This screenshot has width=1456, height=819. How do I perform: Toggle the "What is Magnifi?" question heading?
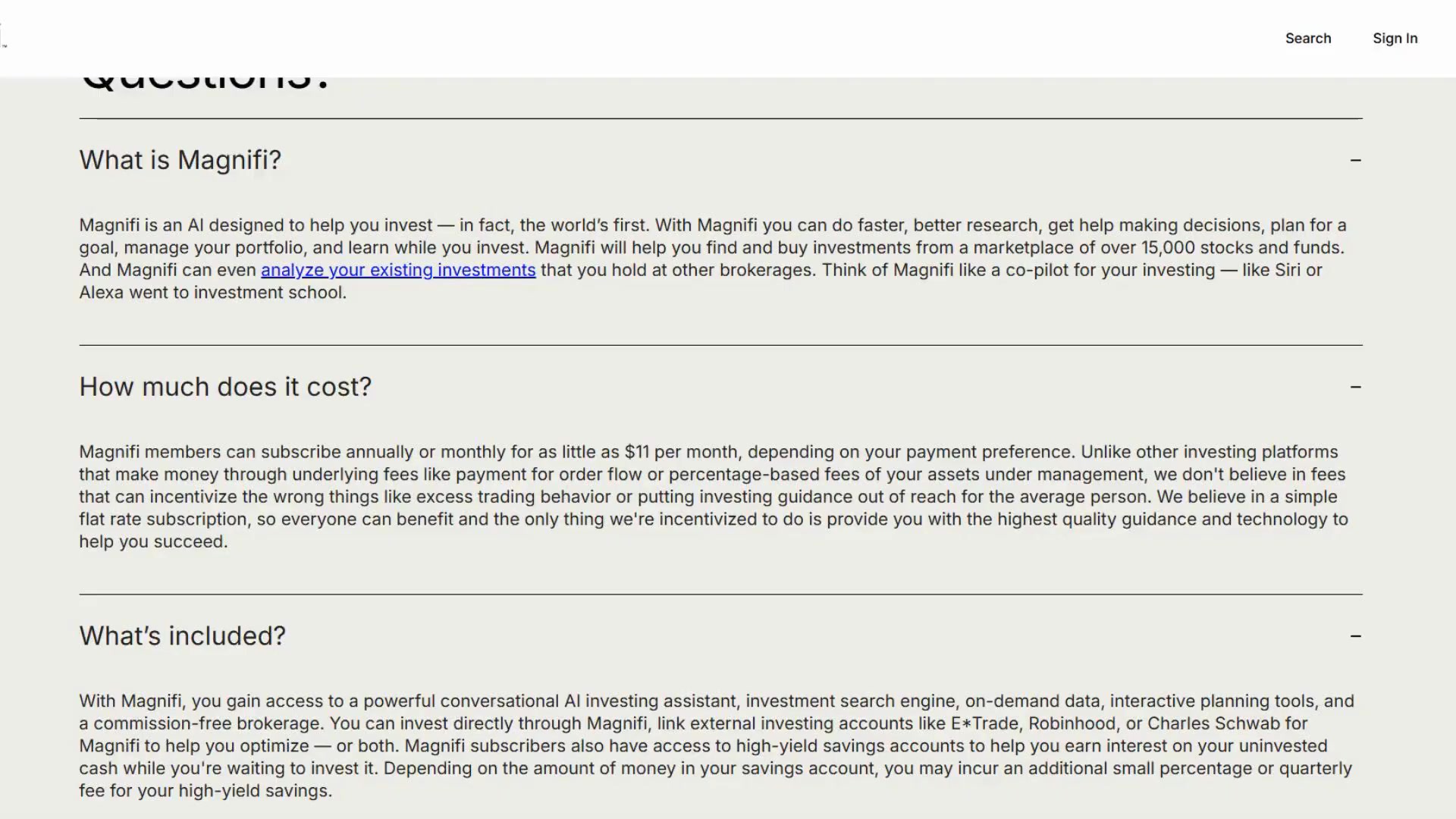[180, 160]
